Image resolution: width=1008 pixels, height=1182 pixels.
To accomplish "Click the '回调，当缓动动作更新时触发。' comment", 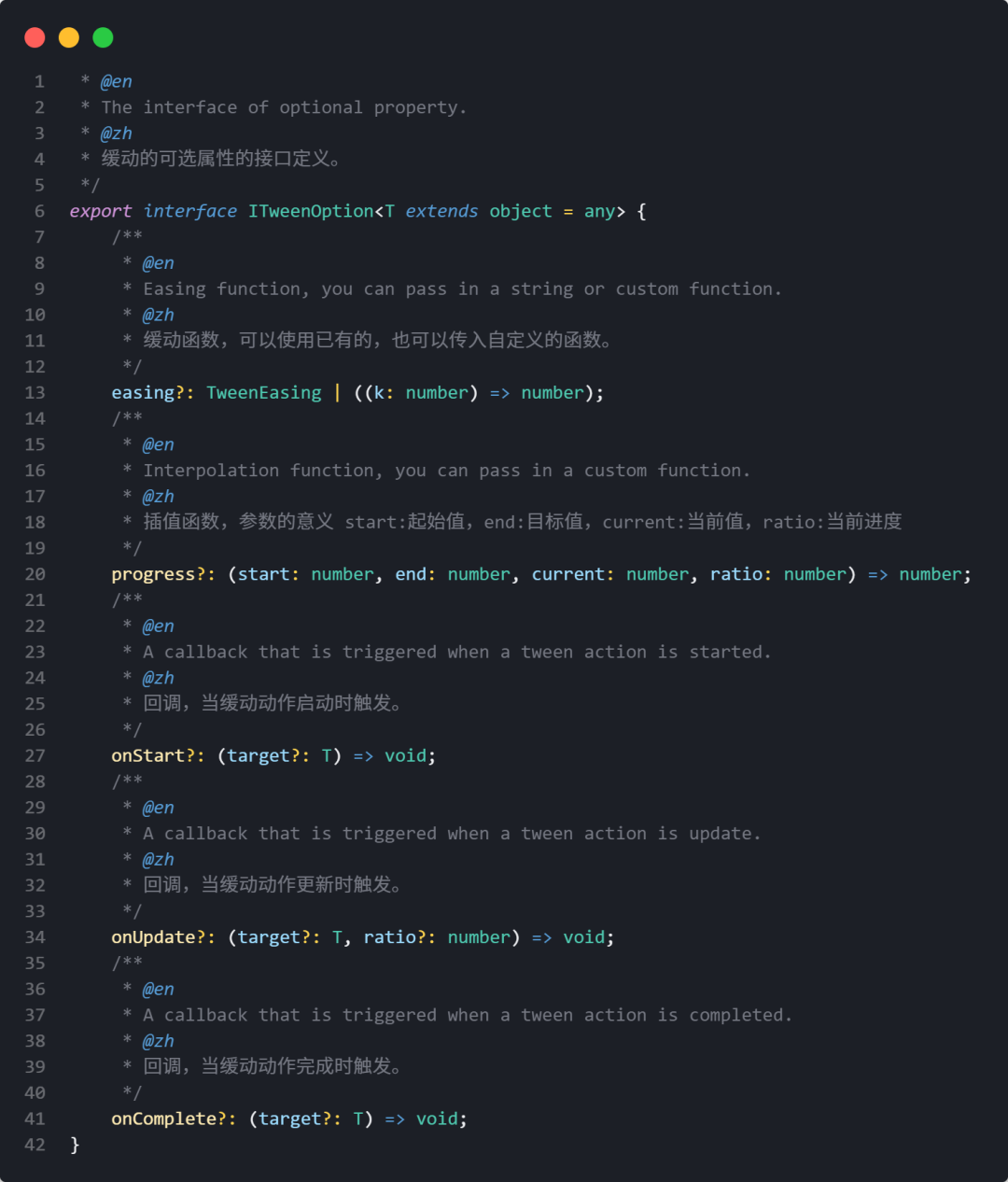I will tap(273, 884).
